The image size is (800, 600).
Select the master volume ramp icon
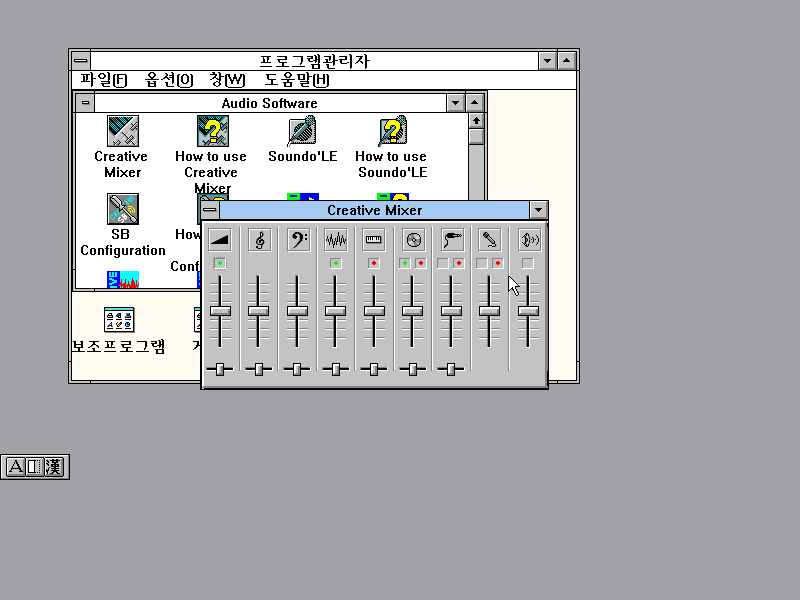pyautogui.click(x=220, y=240)
